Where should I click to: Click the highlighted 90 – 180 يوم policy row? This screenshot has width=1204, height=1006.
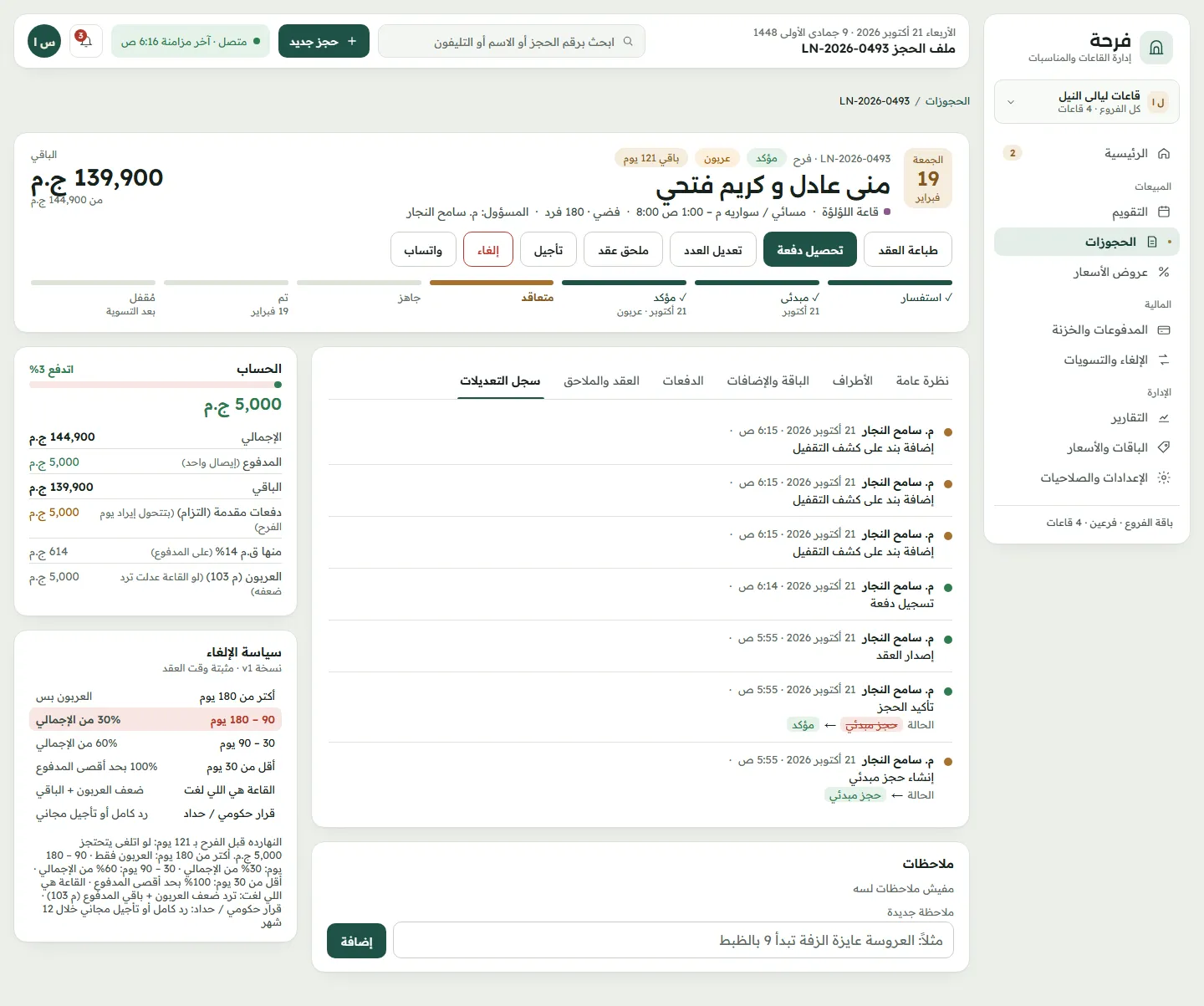[156, 719]
